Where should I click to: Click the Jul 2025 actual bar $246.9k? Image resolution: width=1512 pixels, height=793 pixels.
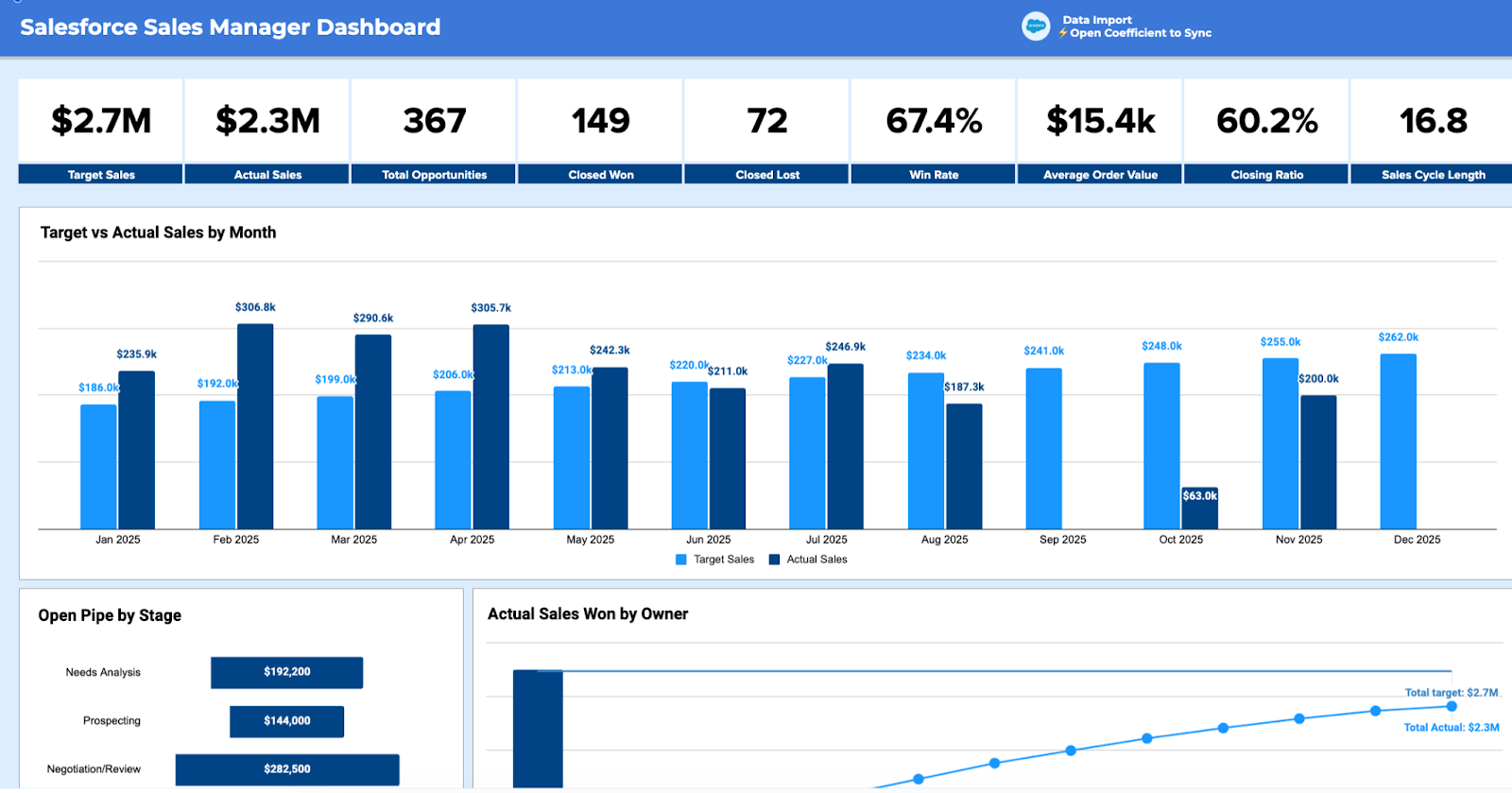pos(846,446)
